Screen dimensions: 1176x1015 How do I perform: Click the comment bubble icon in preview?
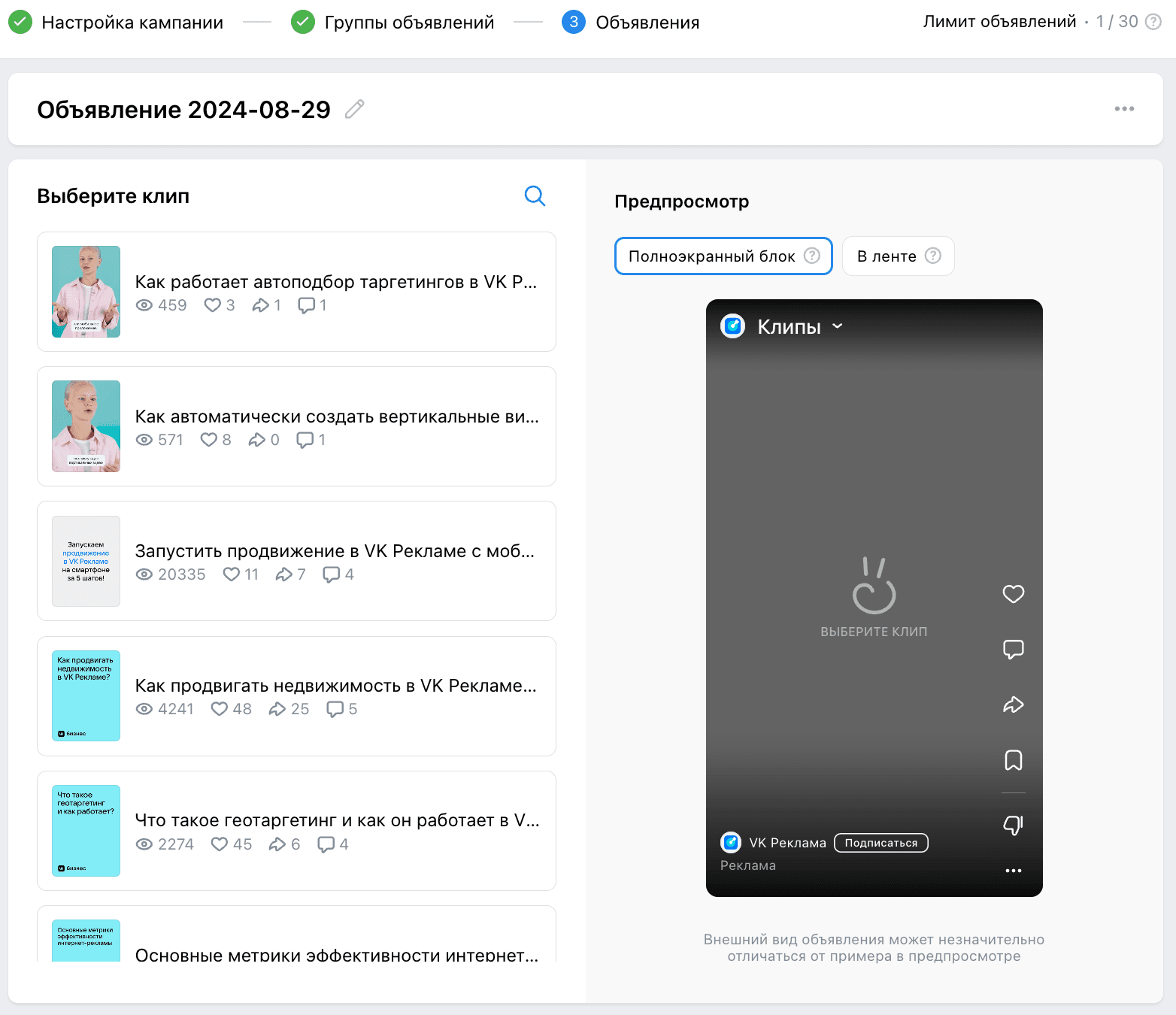click(x=1014, y=650)
